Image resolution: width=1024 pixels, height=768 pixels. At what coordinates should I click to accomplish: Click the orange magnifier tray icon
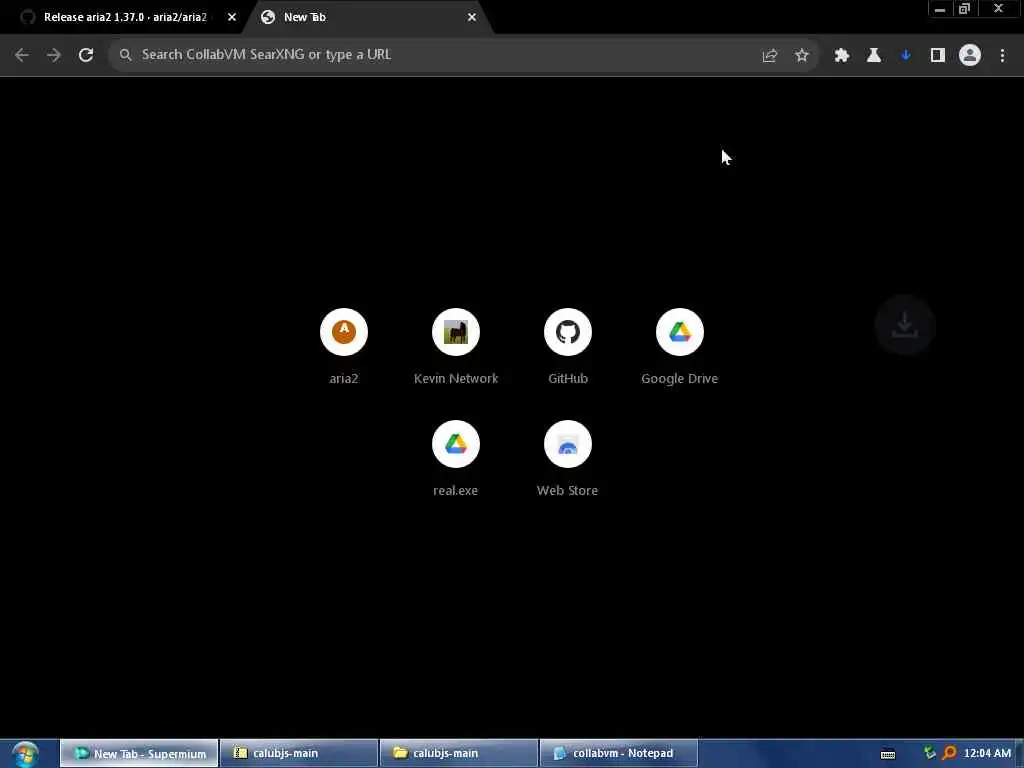coord(949,754)
